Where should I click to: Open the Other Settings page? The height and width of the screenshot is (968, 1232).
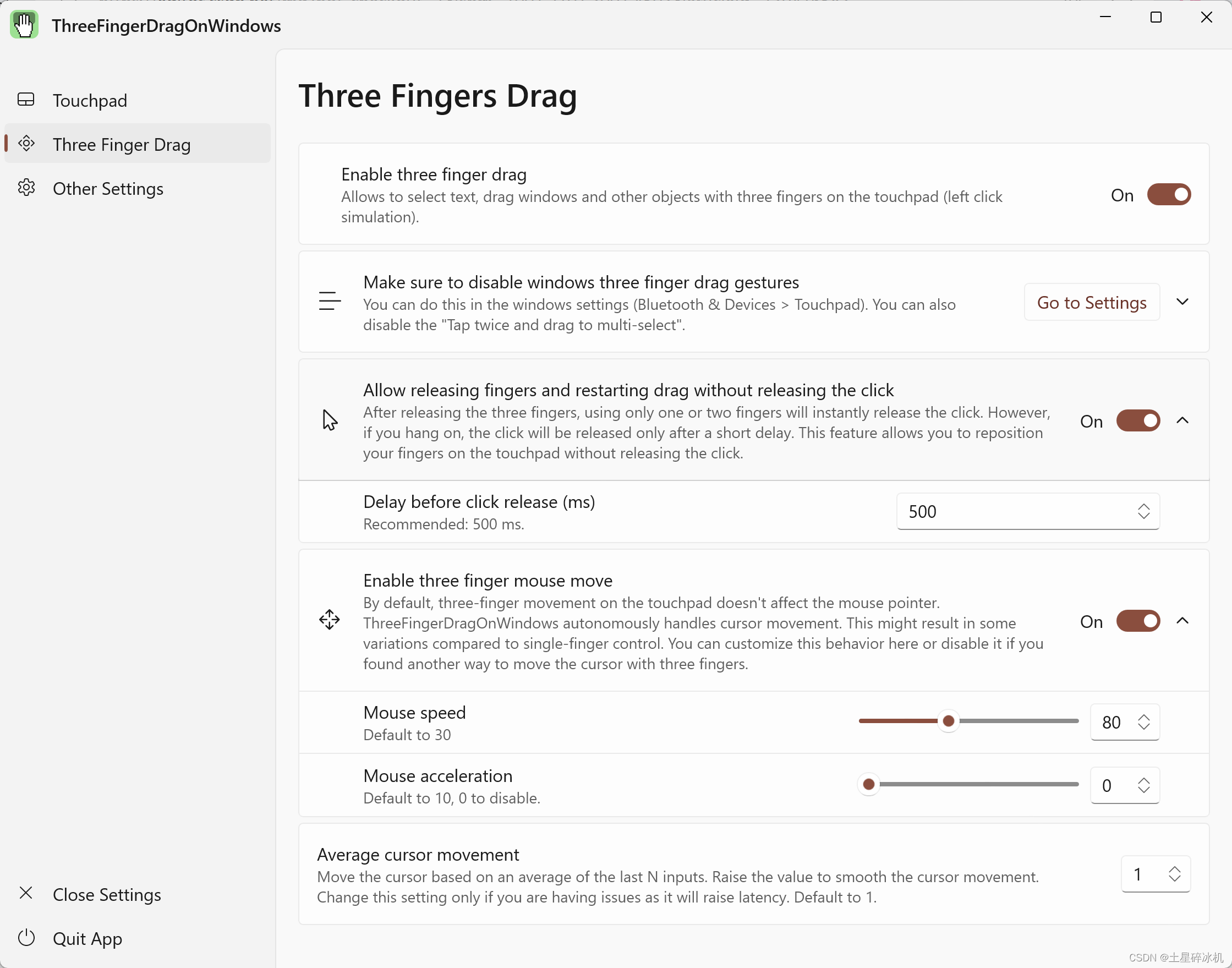pos(108,189)
